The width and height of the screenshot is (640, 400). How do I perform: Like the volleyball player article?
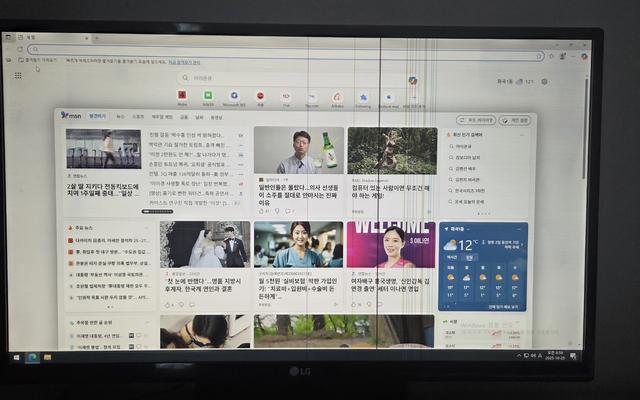coord(354,304)
